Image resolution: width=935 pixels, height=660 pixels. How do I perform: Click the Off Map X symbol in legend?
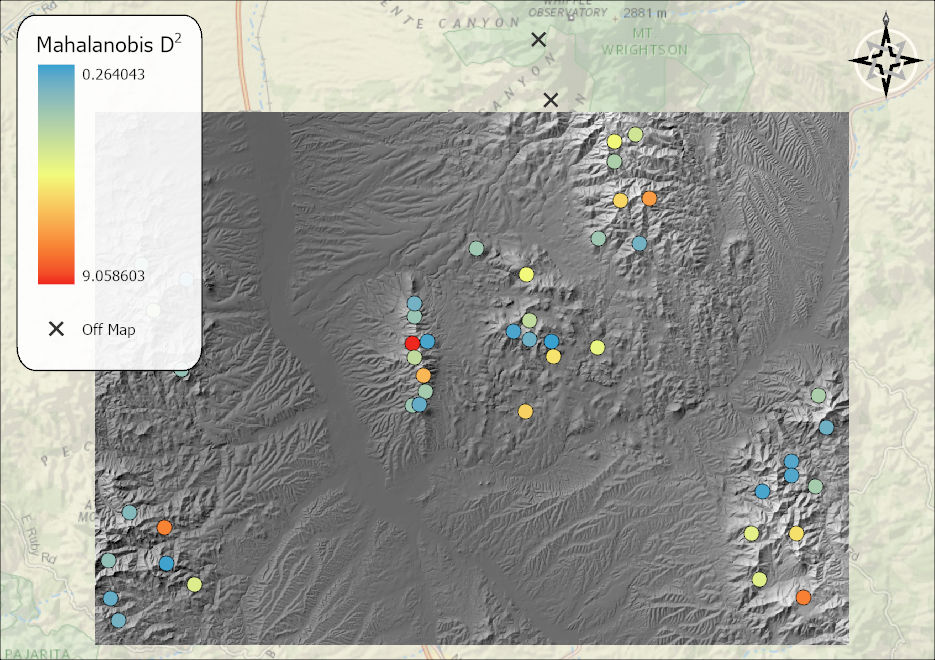click(56, 329)
